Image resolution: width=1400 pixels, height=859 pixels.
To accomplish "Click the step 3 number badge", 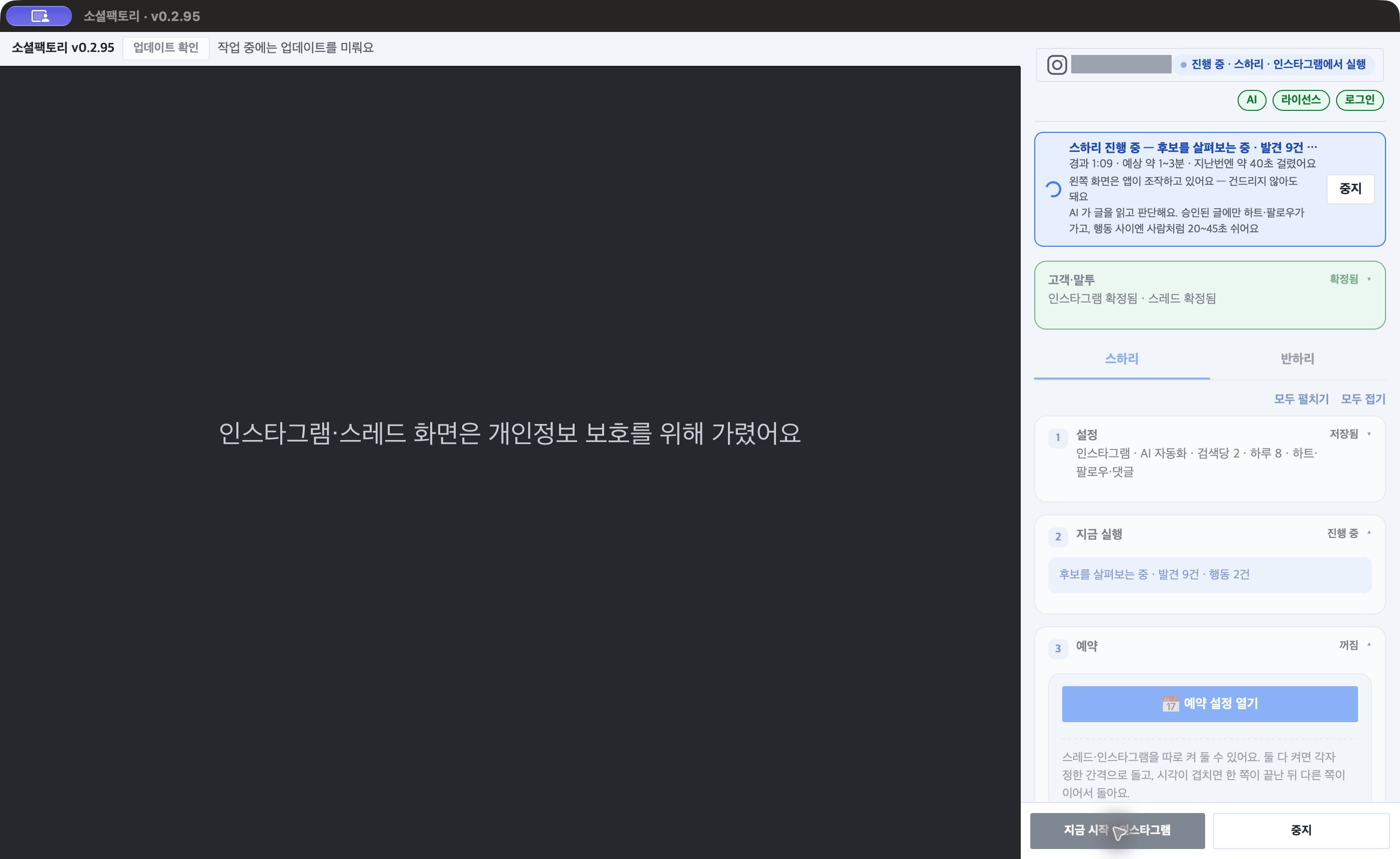I will click(1057, 648).
